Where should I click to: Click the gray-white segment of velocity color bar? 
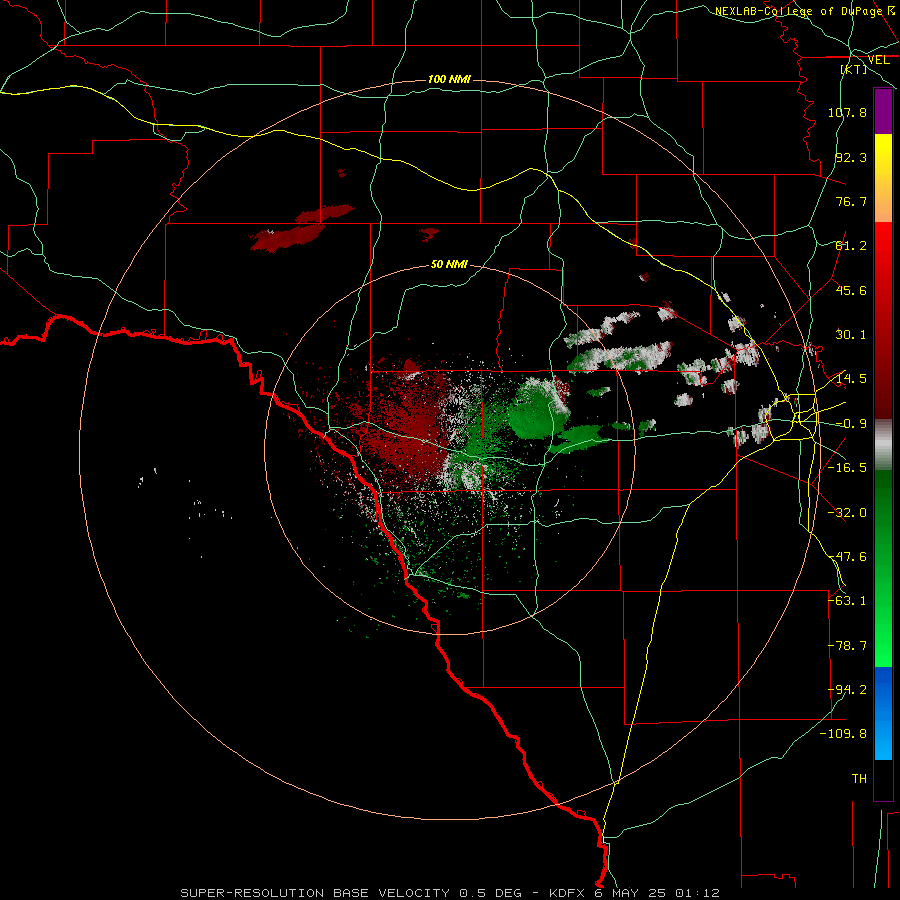point(883,445)
